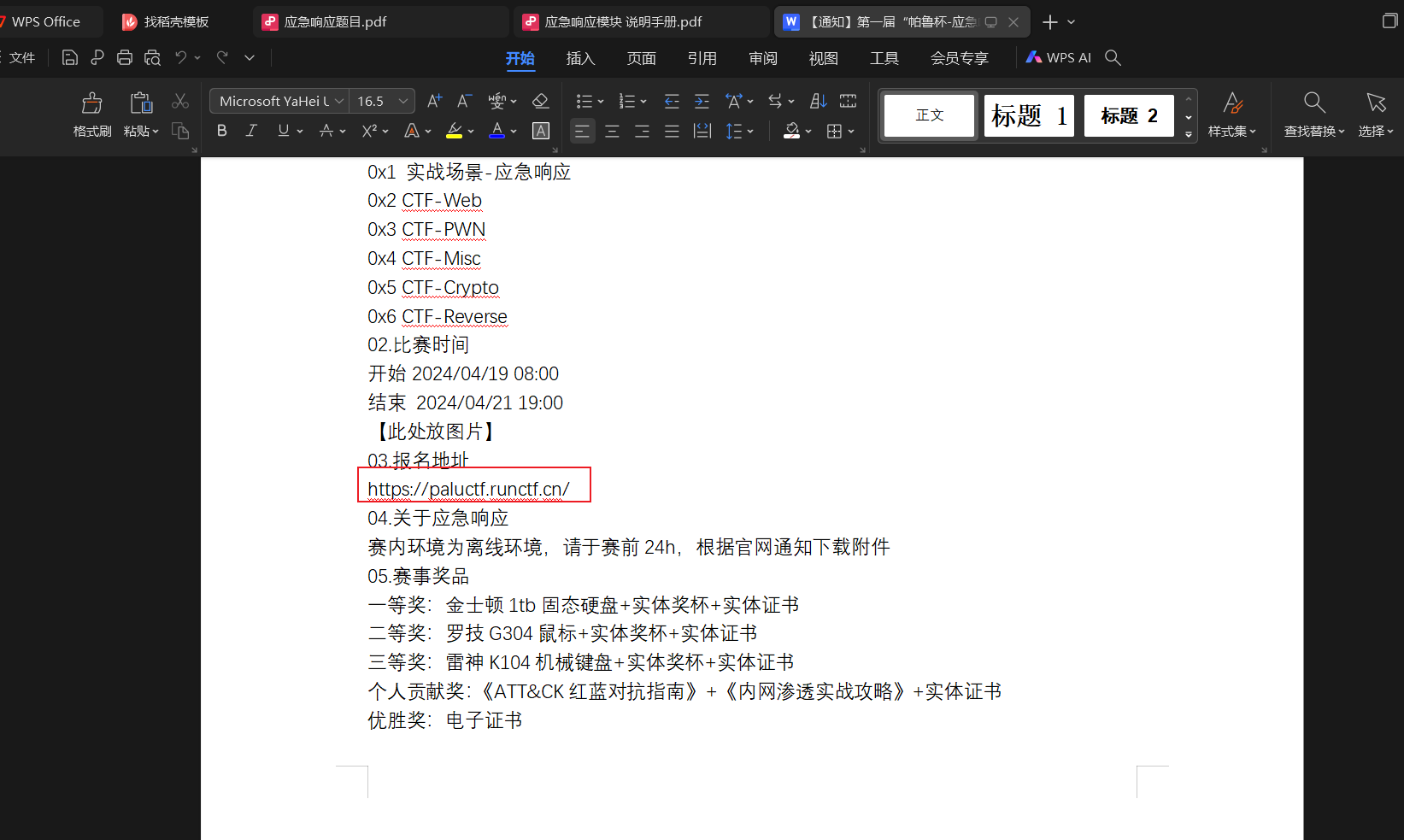Expand the quick access toolbar customize arrow

click(250, 57)
